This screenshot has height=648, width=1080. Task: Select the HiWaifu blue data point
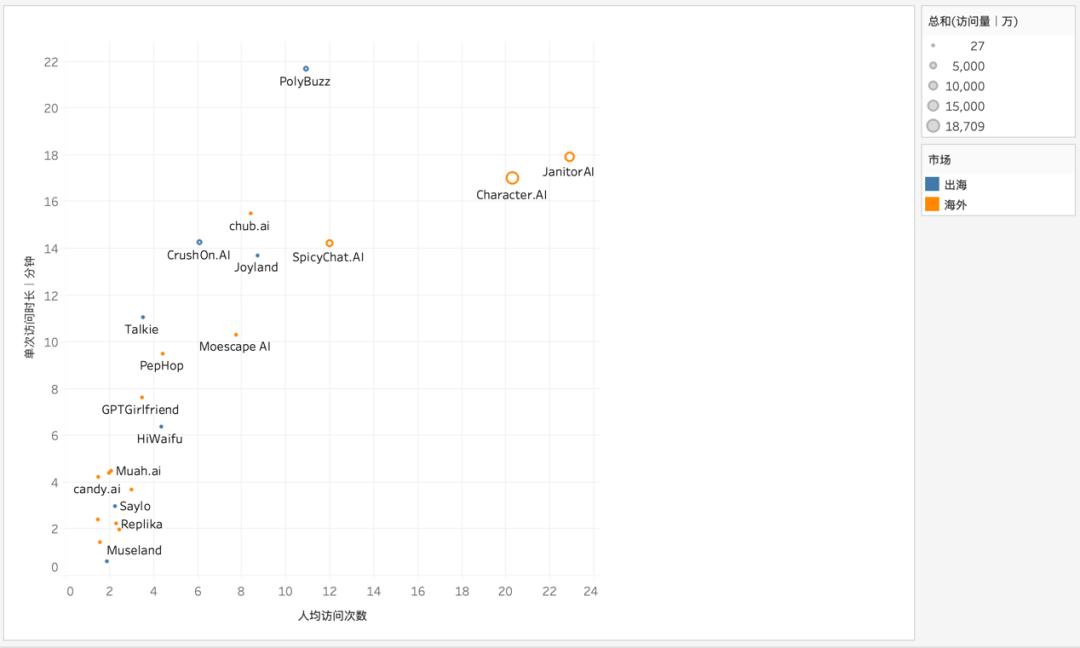161,427
